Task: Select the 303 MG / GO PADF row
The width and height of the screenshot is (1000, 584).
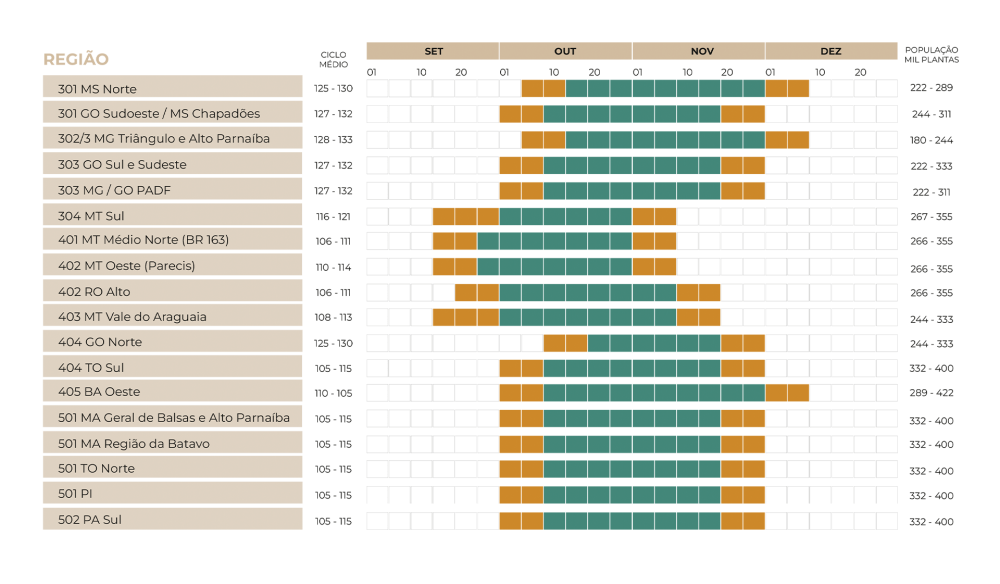Action: coord(173,190)
